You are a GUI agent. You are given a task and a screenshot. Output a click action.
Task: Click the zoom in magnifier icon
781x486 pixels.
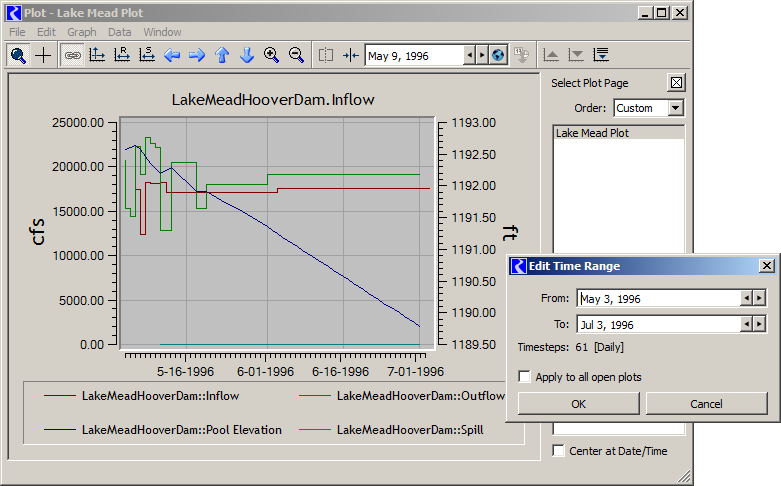(x=271, y=55)
